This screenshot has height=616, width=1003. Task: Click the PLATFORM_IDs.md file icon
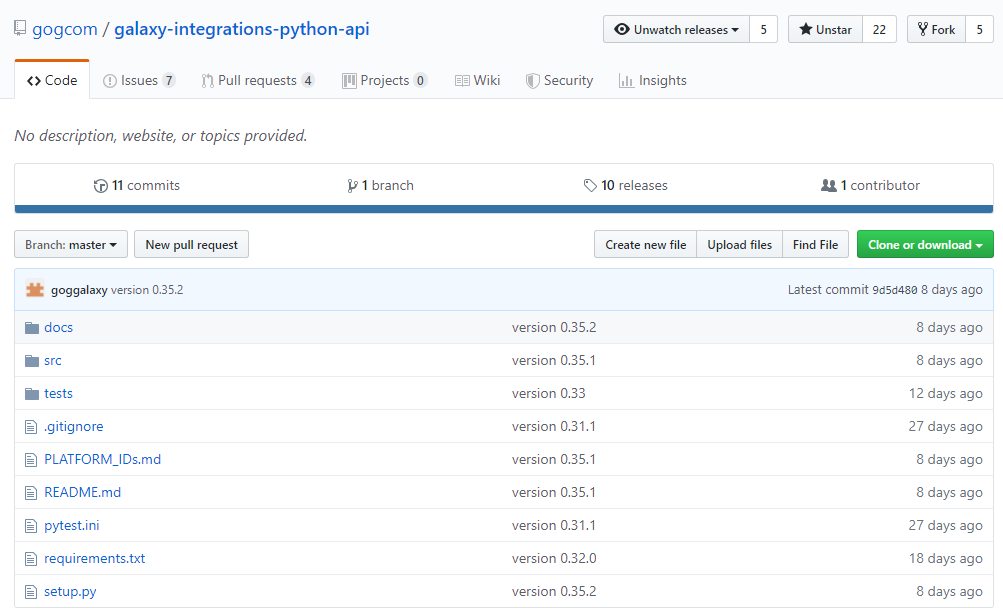(x=31, y=460)
